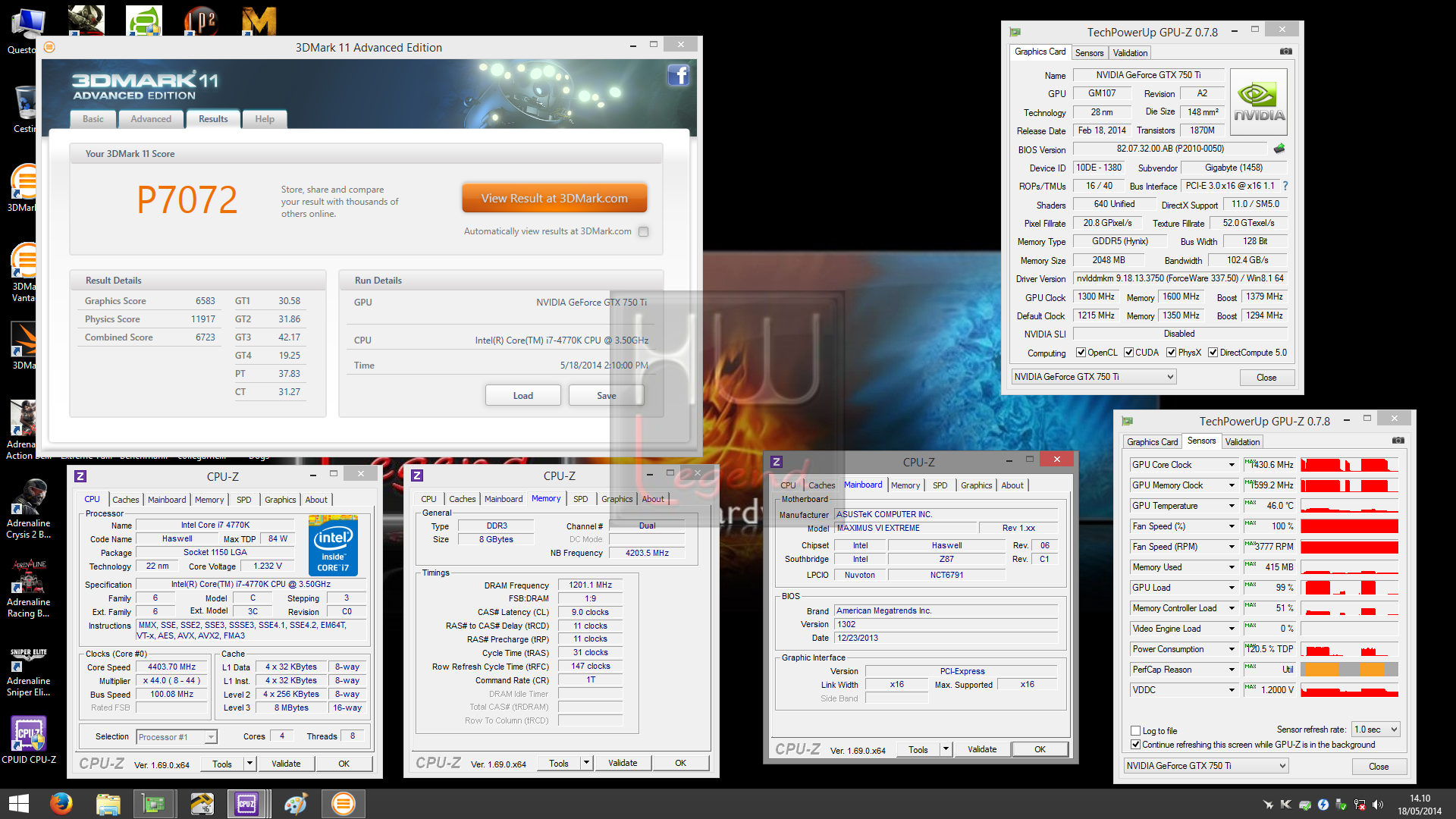Click the BIOS save chip icon in GPU-Z
This screenshot has width=1456, height=819.
pyautogui.click(x=1279, y=149)
